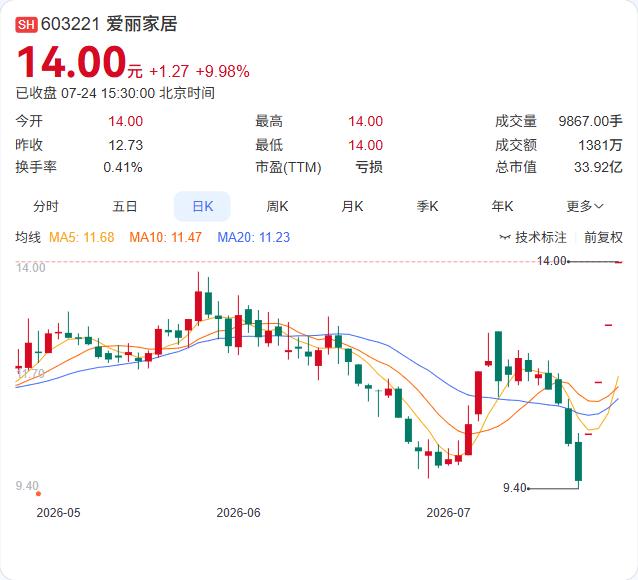The image size is (638, 580).
Task: Click the 换手率 0.41% value
Action: (x=122, y=167)
